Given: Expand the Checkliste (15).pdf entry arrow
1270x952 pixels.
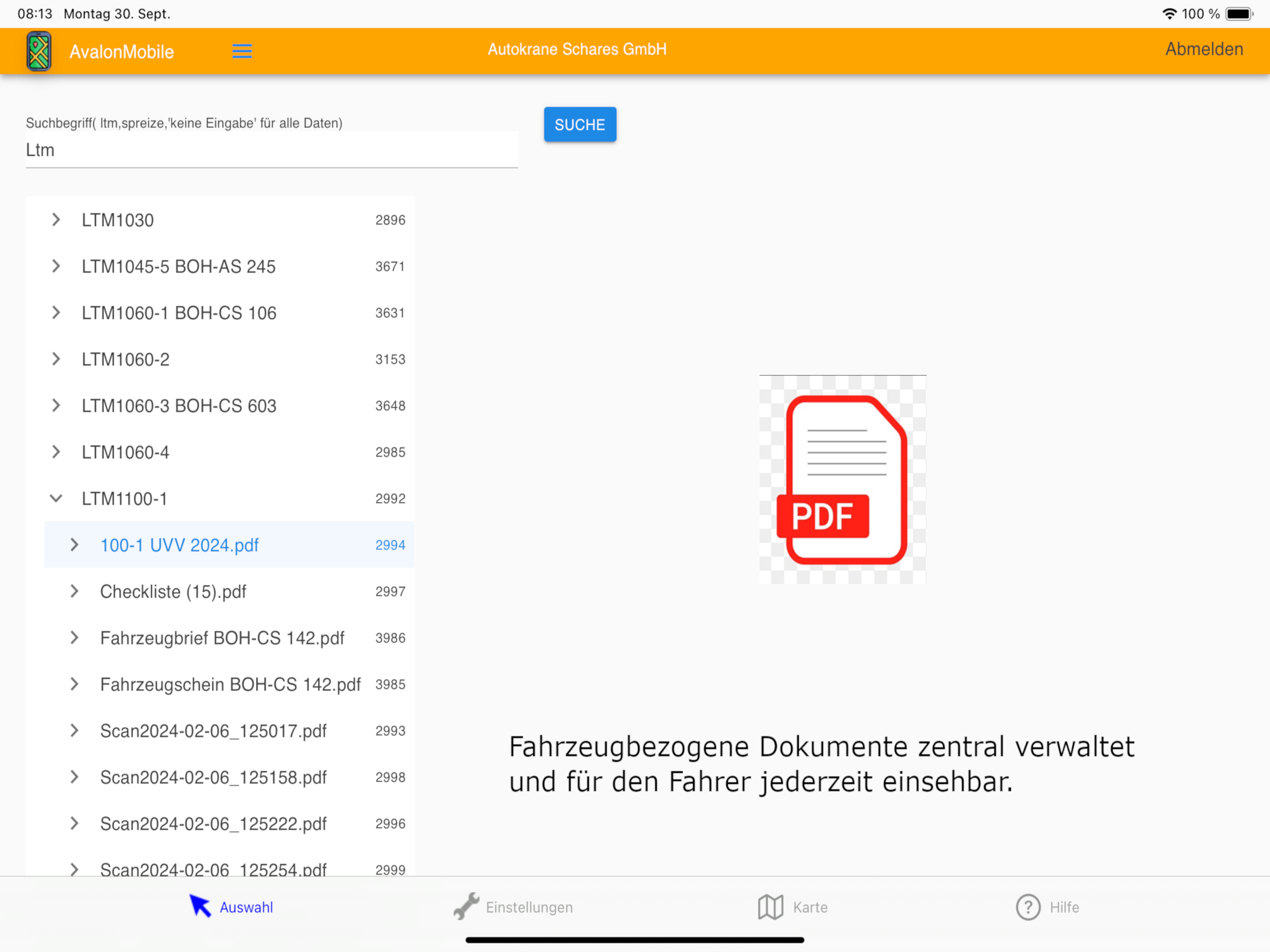Looking at the screenshot, I should (74, 591).
